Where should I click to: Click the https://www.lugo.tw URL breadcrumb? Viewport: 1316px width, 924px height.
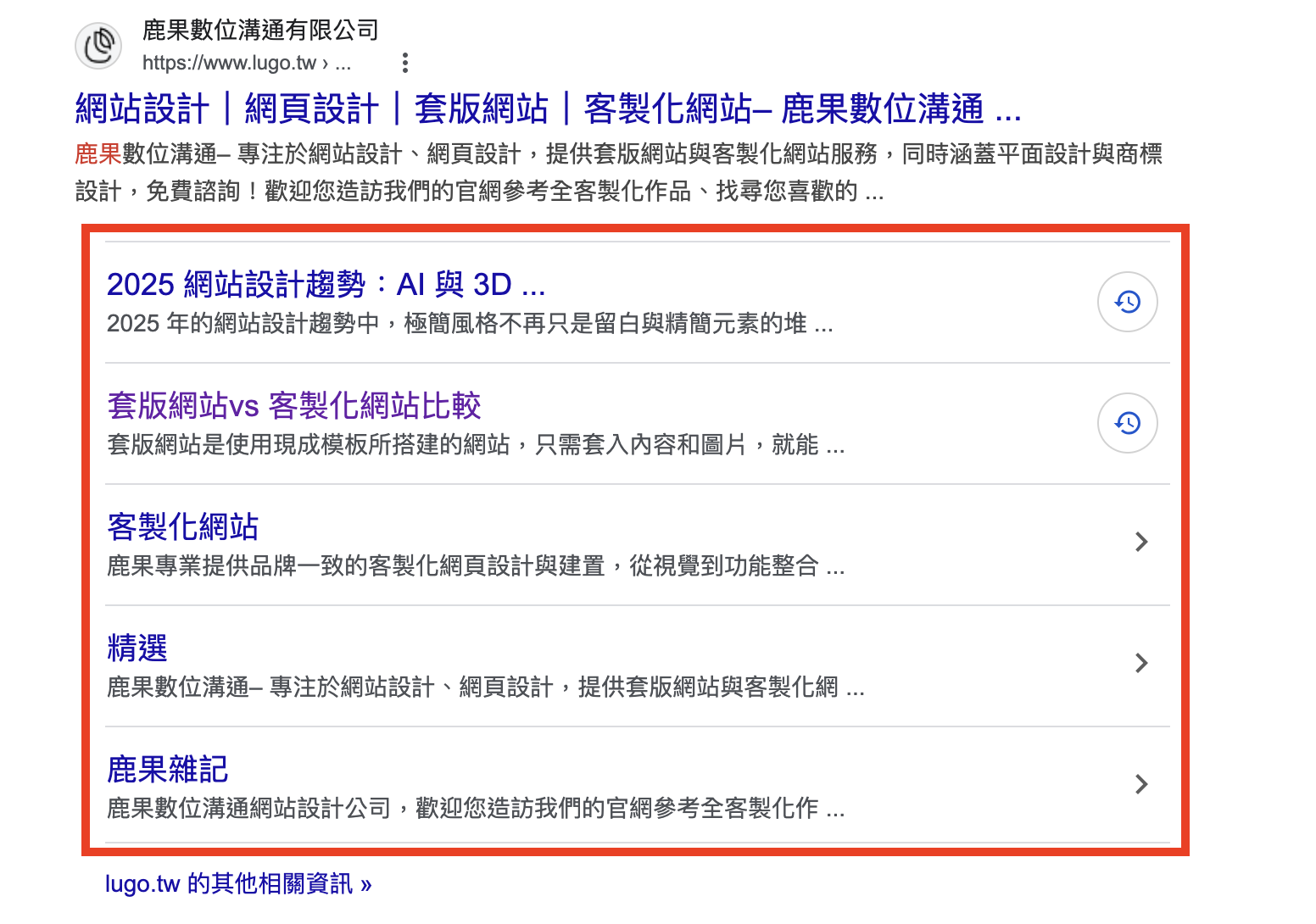pos(246,63)
